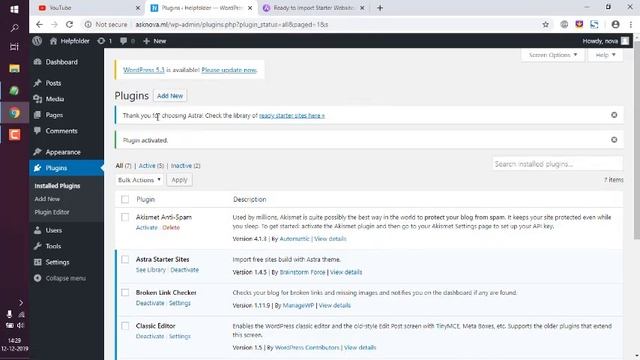Filter plugins by Active (5)
Screen dimensions: 640x360
point(151,166)
